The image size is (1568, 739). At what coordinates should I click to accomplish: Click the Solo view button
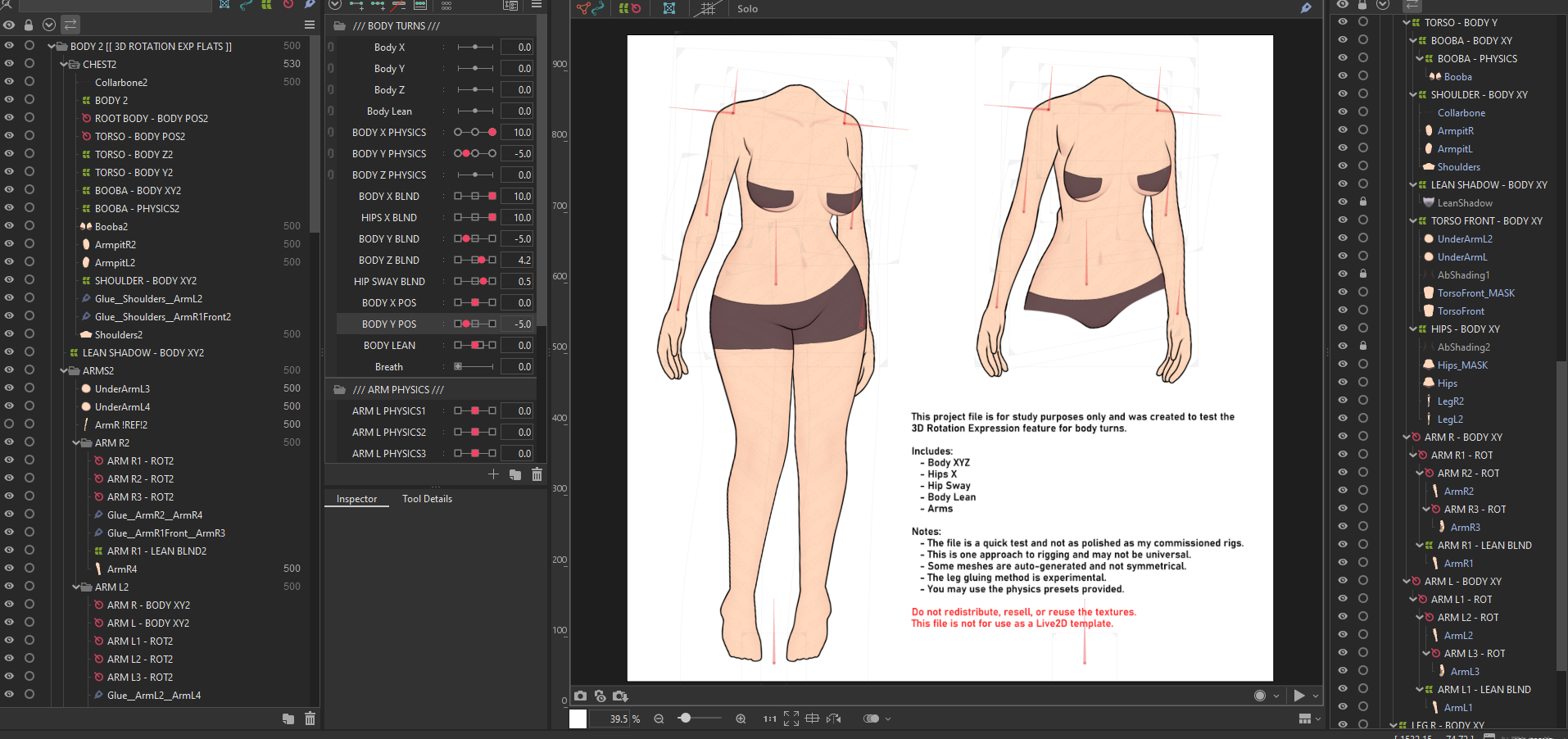tap(747, 9)
